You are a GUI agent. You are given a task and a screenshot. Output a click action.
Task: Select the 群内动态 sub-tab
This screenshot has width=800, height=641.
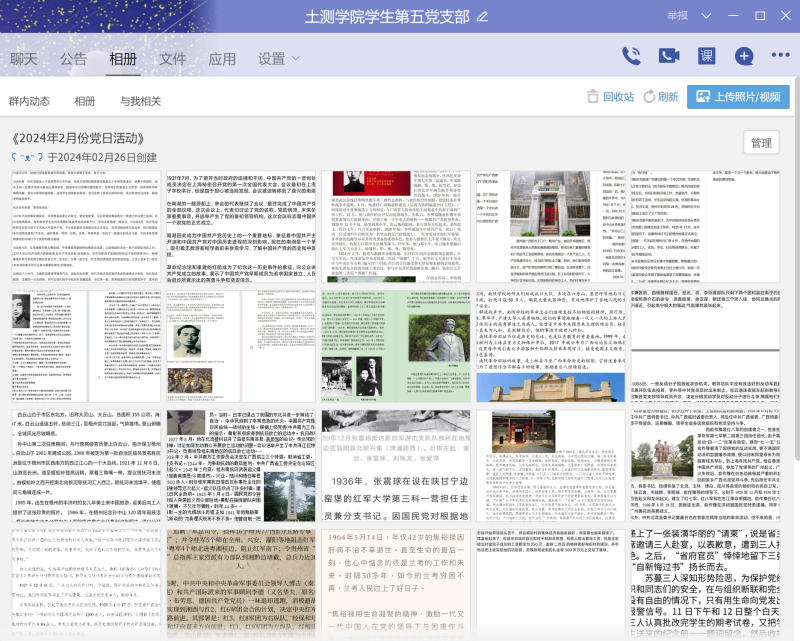click(x=29, y=101)
